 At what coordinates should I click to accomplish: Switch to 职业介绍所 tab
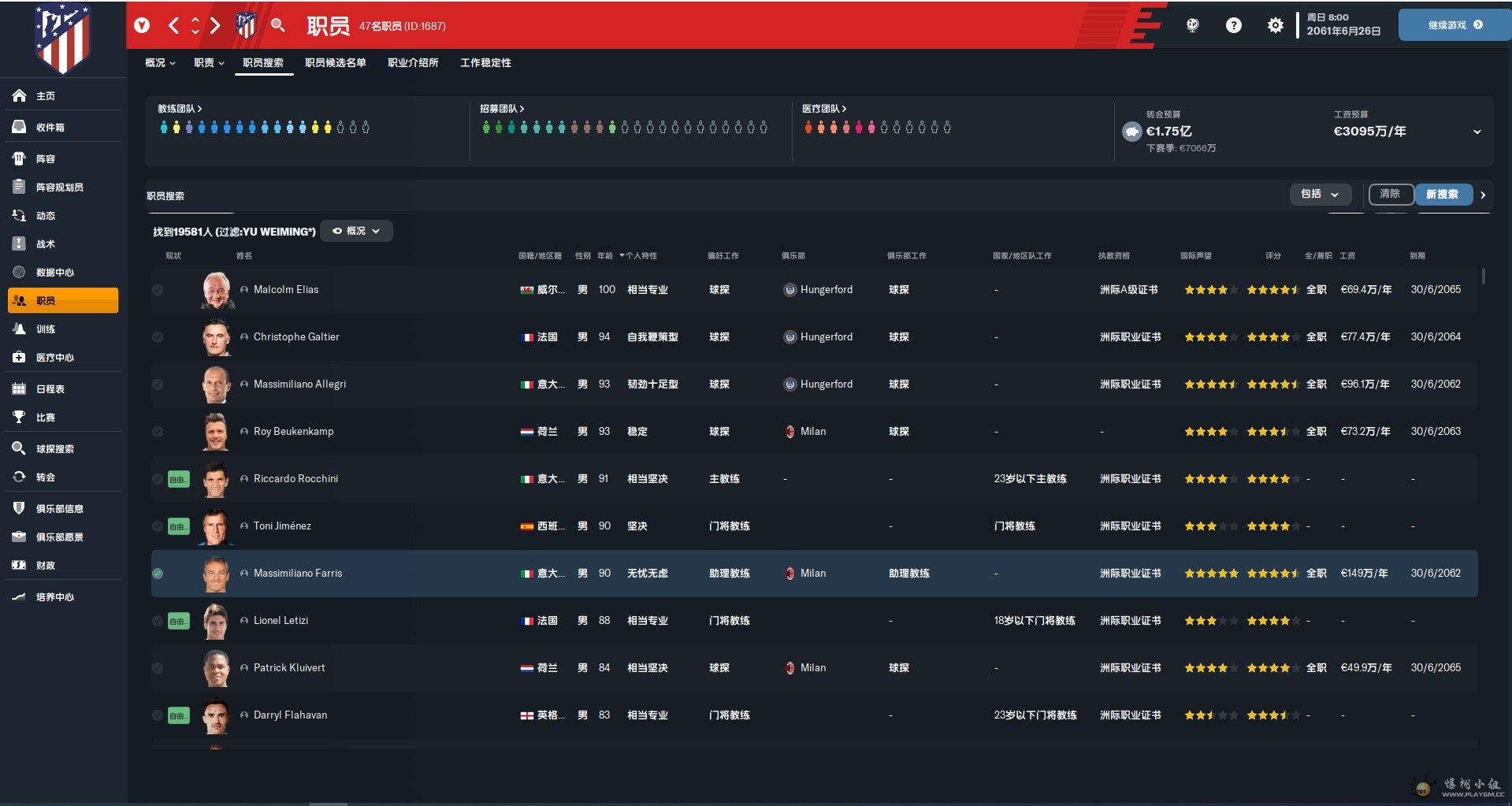(413, 63)
